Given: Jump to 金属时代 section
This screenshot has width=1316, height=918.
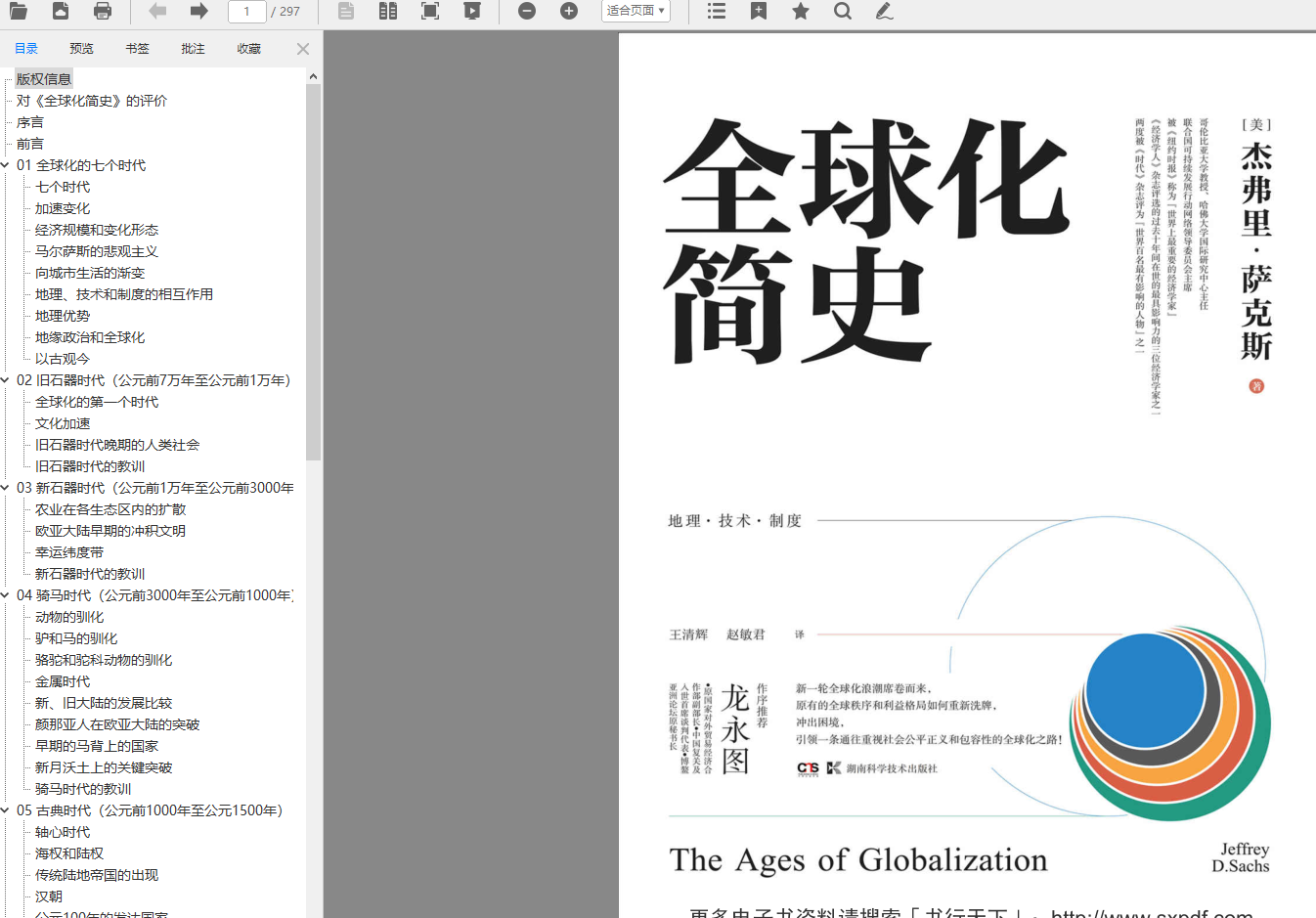Looking at the screenshot, I should (x=63, y=681).
